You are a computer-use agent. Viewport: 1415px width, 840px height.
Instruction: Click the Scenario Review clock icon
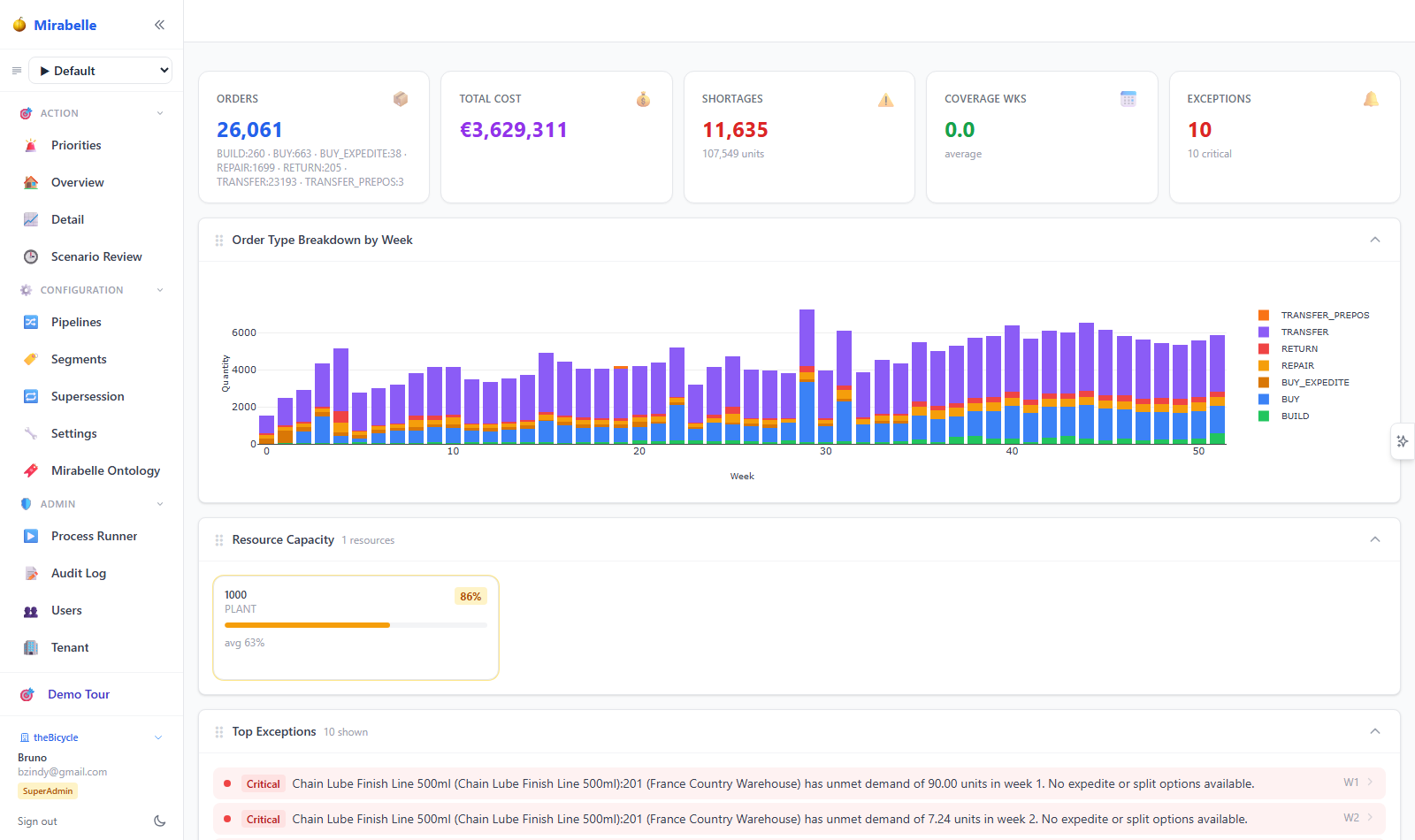pos(31,256)
